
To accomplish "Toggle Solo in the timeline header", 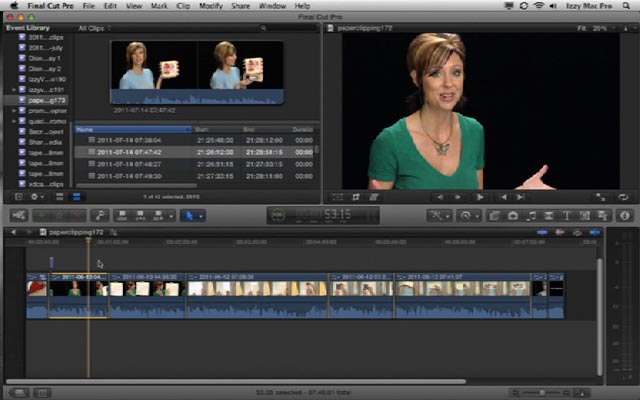I will [577, 232].
